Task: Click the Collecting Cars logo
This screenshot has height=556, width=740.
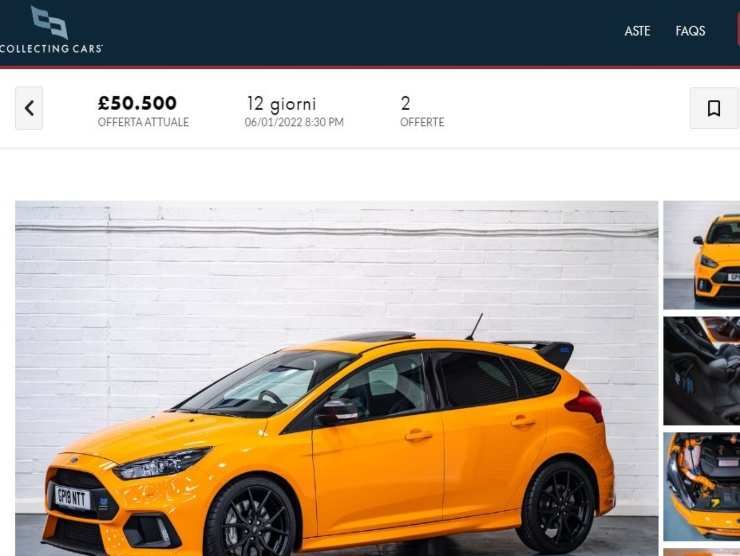Action: [50, 29]
